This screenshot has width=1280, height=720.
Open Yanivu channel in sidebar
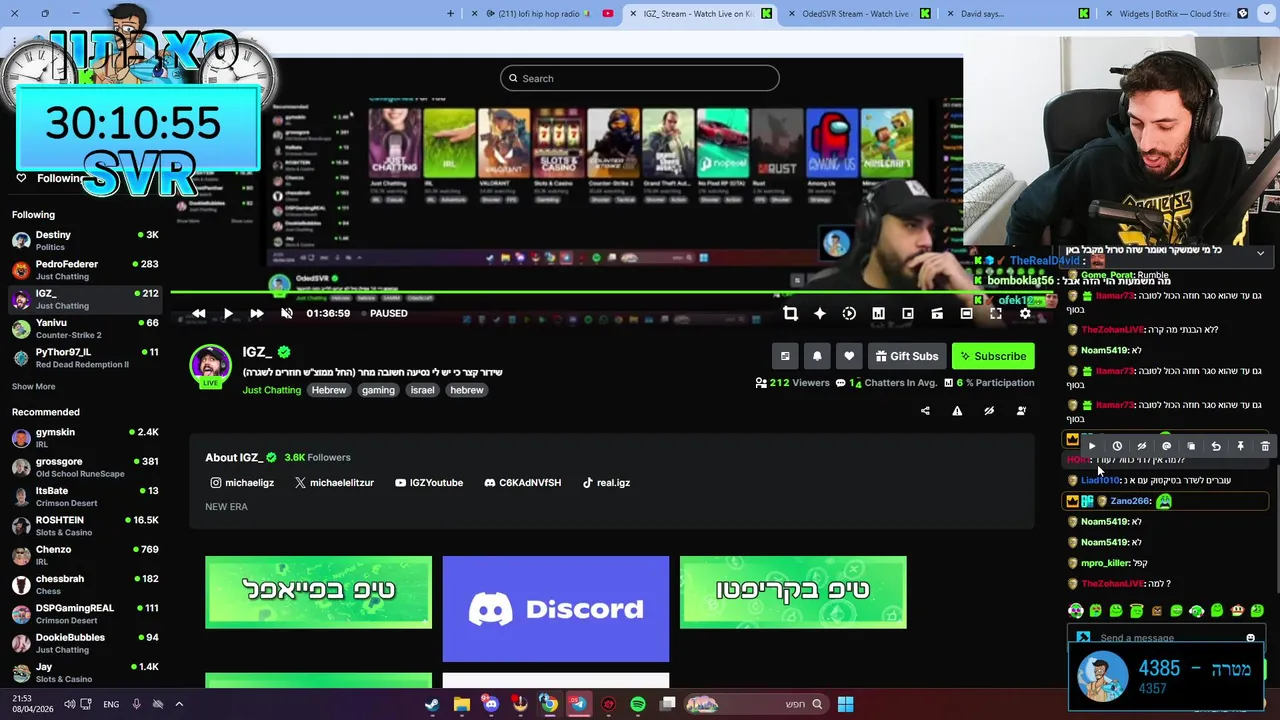[x=85, y=329]
